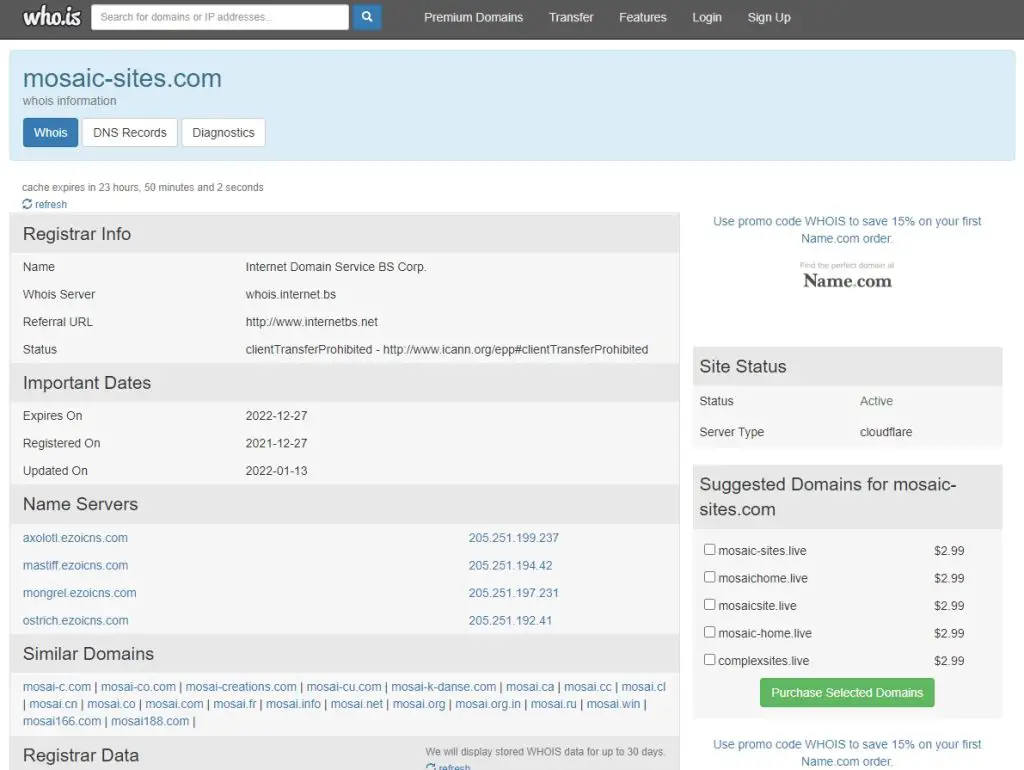
Task: Open the Features menu item
Action: pos(643,18)
